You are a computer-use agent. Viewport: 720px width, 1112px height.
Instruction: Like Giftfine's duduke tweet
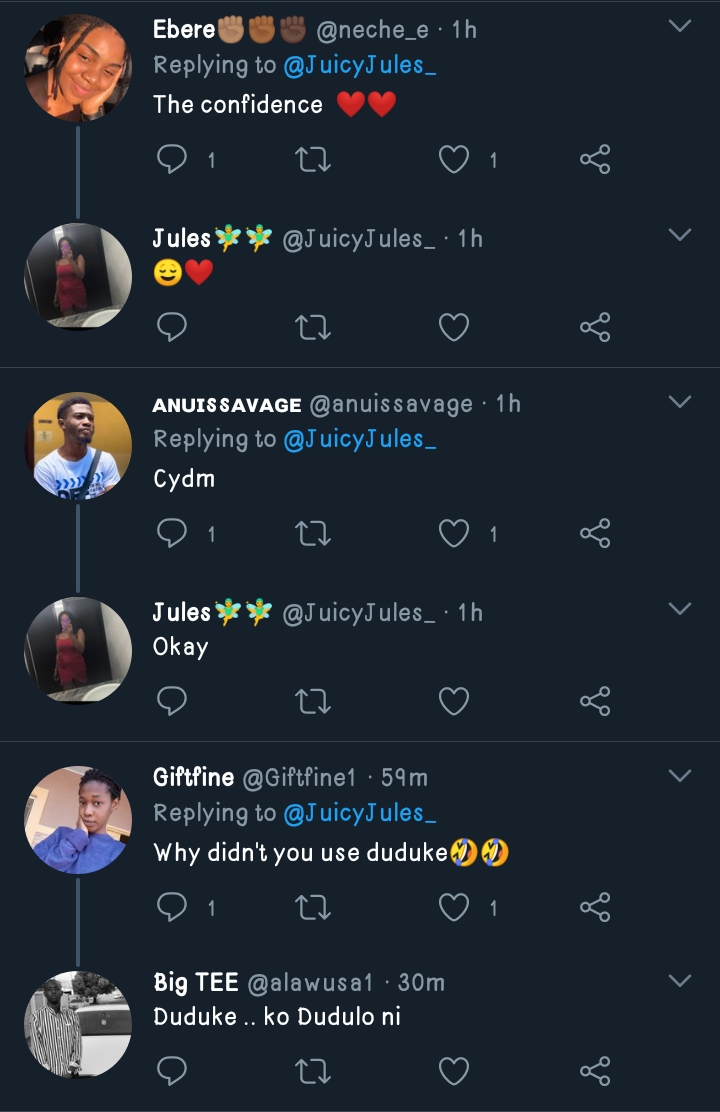click(x=454, y=908)
